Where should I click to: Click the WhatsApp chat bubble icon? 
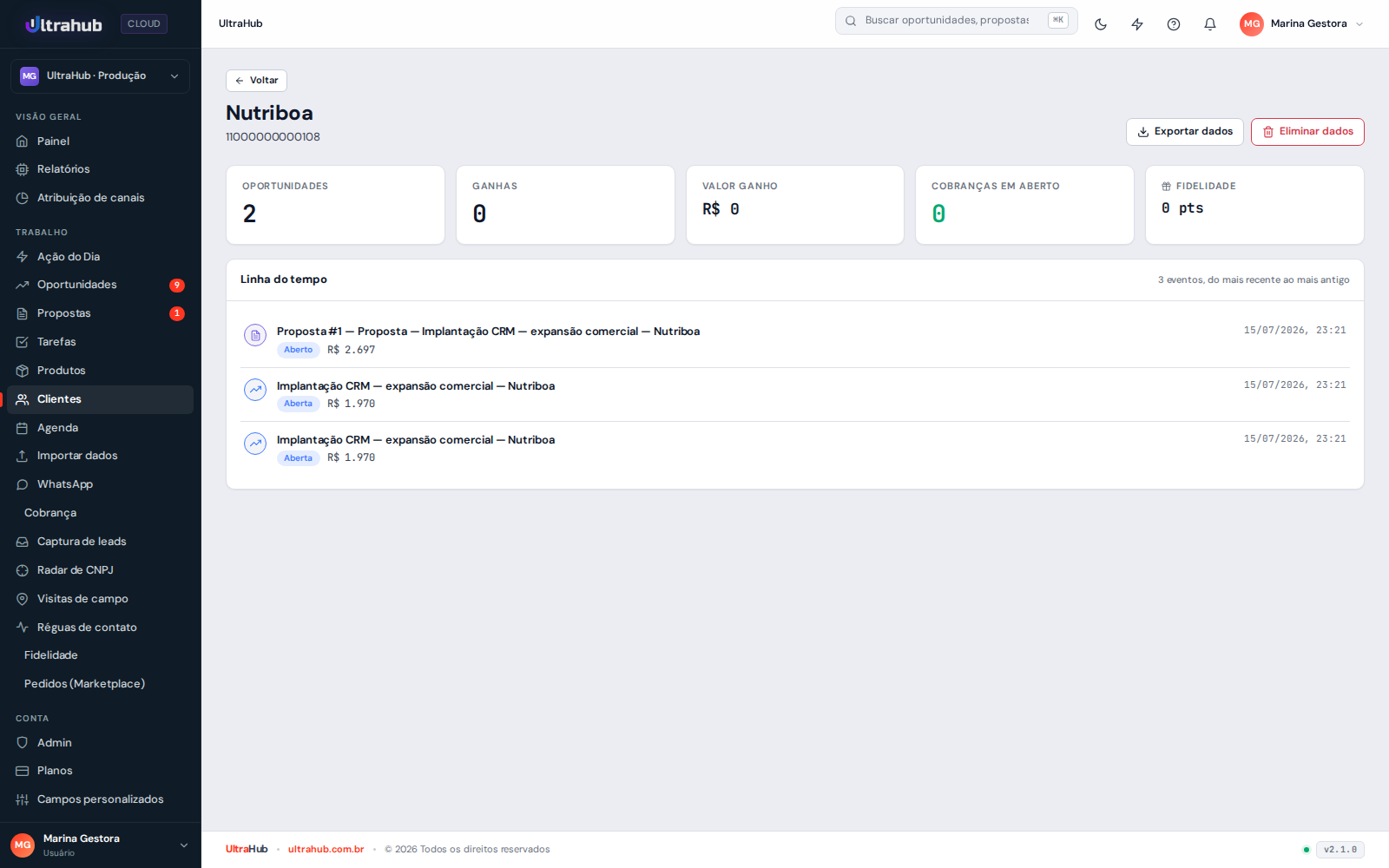(23, 484)
